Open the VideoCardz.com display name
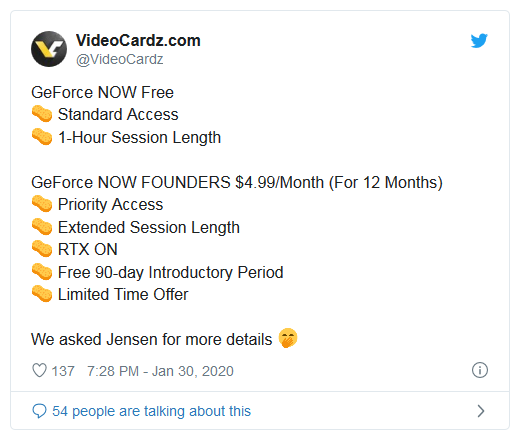The width and height of the screenshot is (519, 441). 138,40
